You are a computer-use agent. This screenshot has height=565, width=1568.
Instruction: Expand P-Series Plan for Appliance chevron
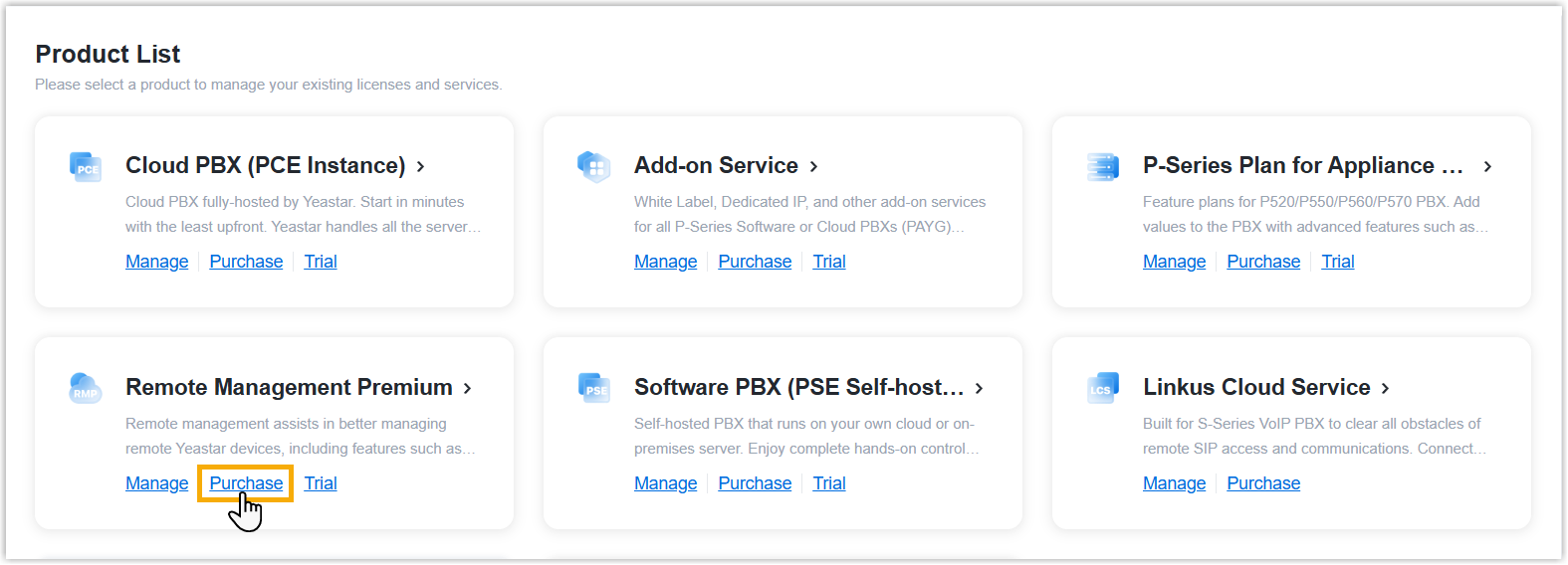[1487, 167]
